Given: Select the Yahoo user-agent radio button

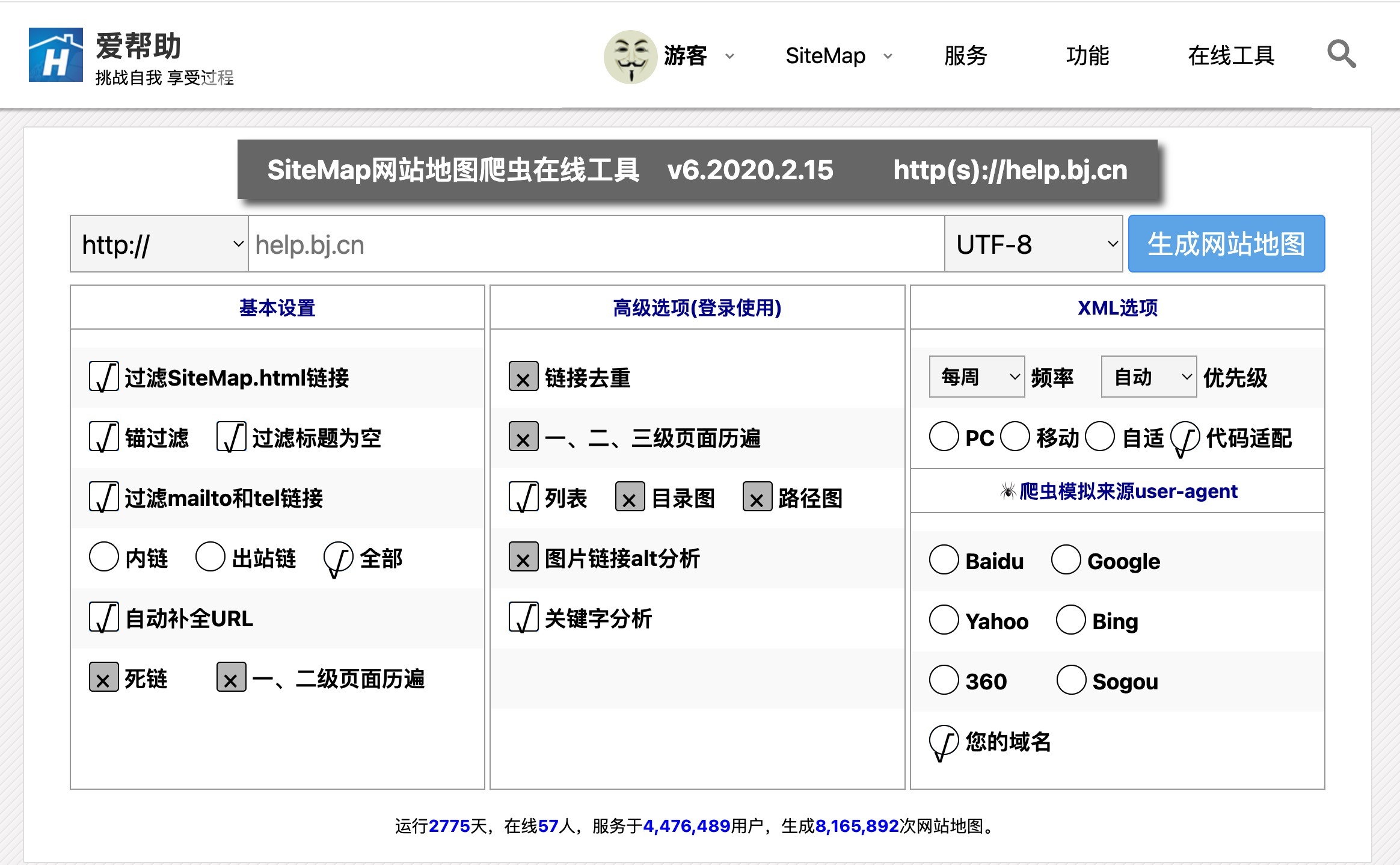Looking at the screenshot, I should 944,620.
